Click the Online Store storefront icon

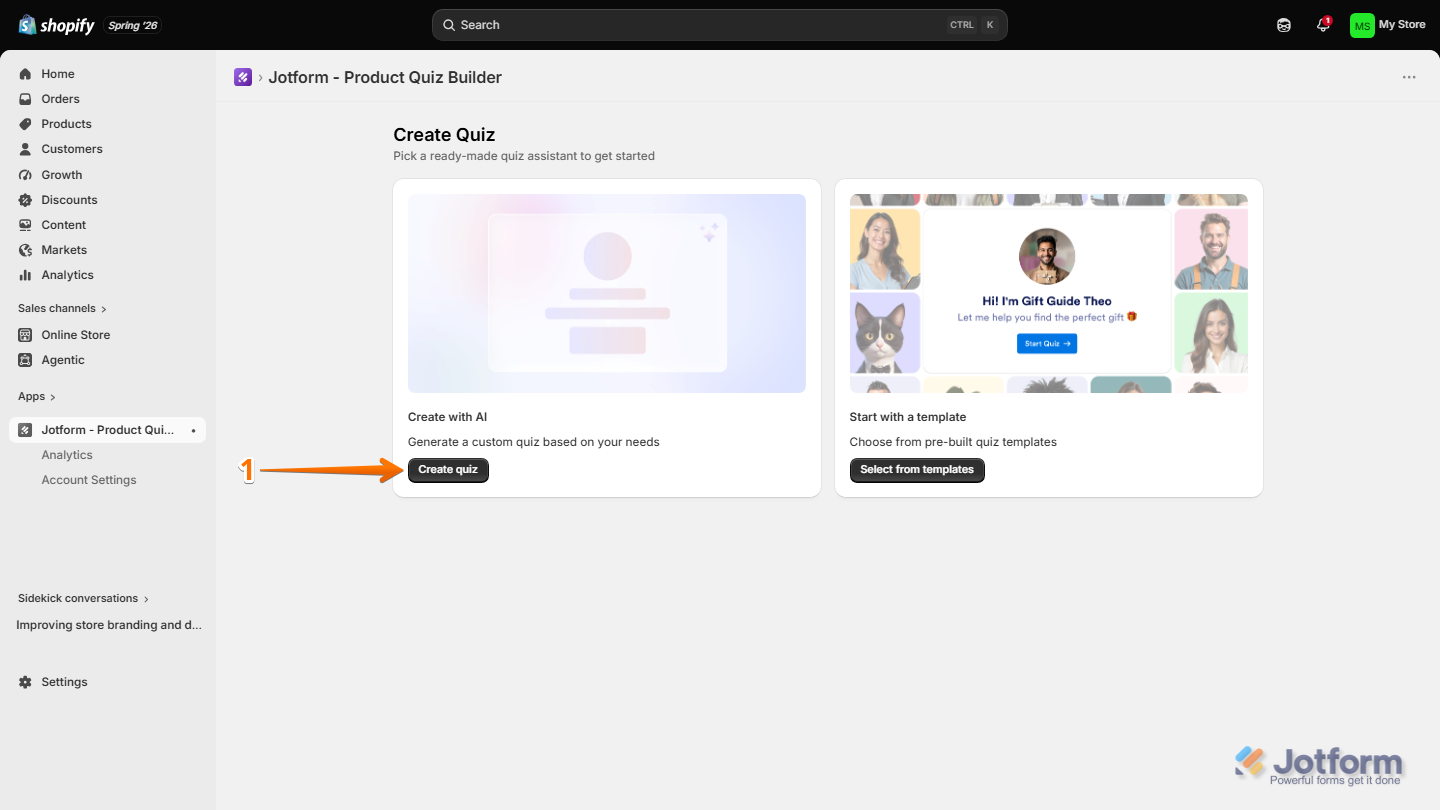(26, 335)
